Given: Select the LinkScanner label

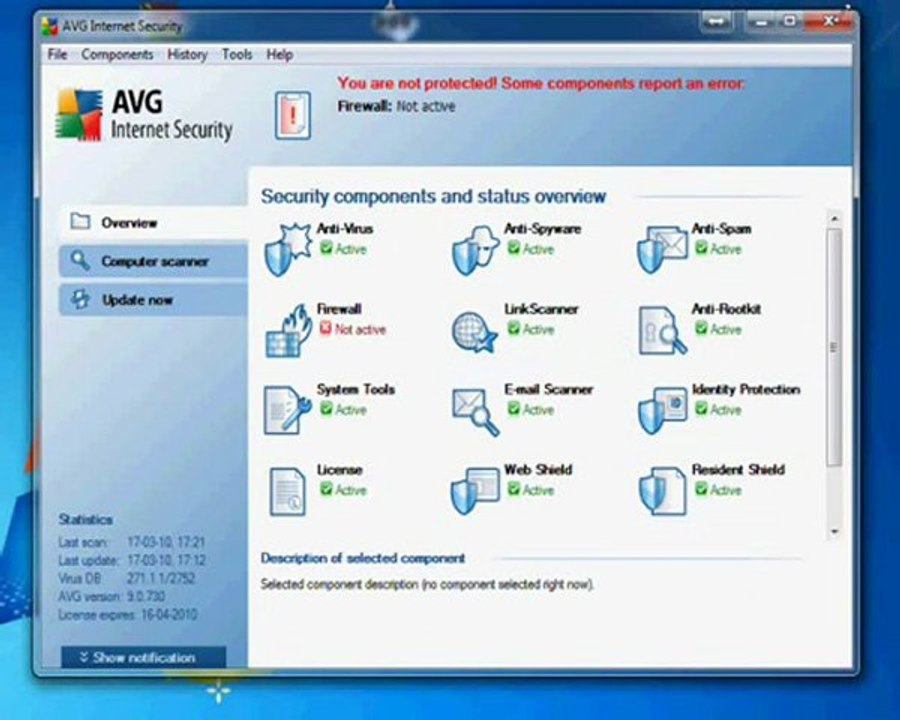Looking at the screenshot, I should coord(541,309).
